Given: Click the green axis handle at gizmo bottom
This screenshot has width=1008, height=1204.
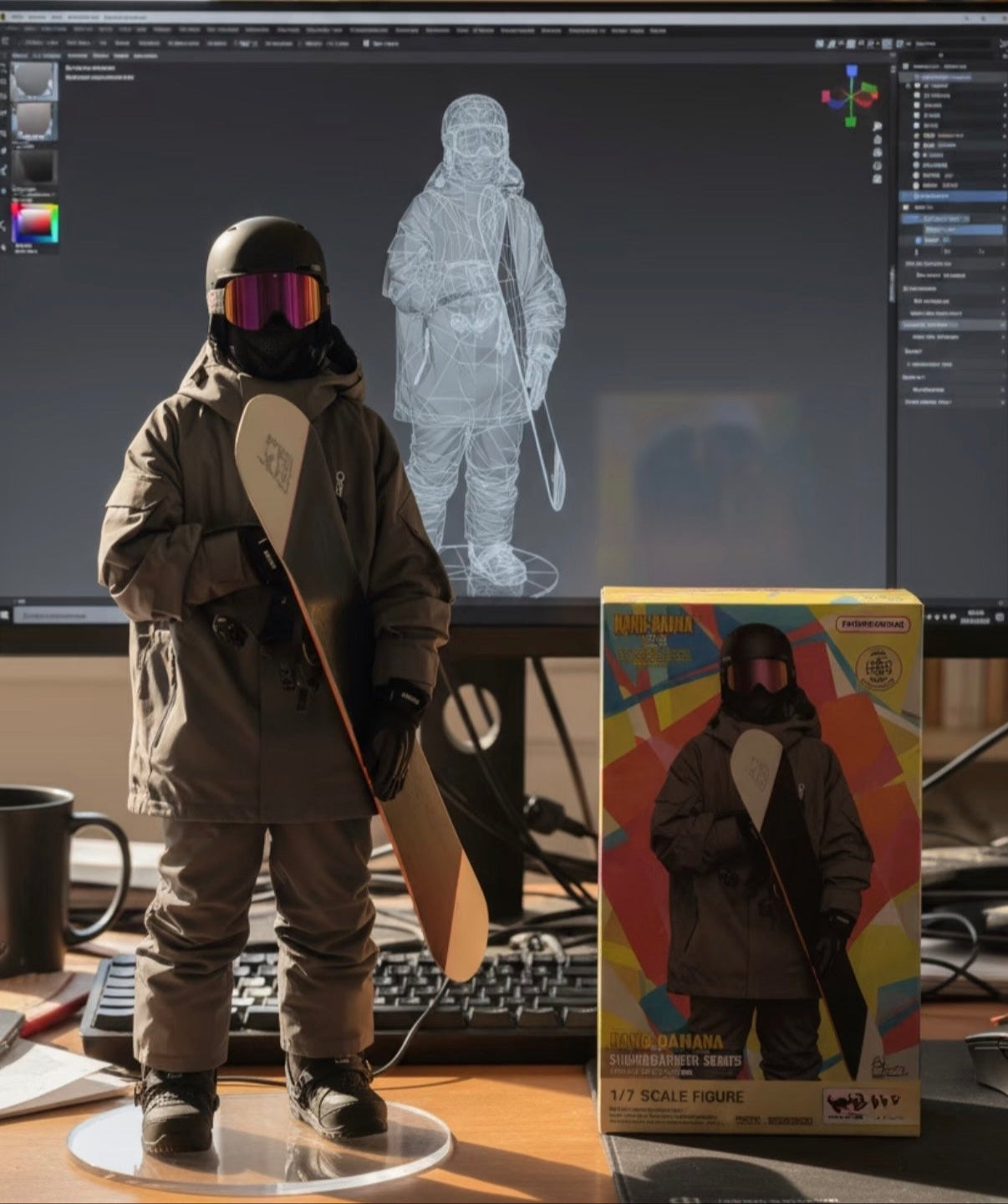Looking at the screenshot, I should tap(850, 122).
